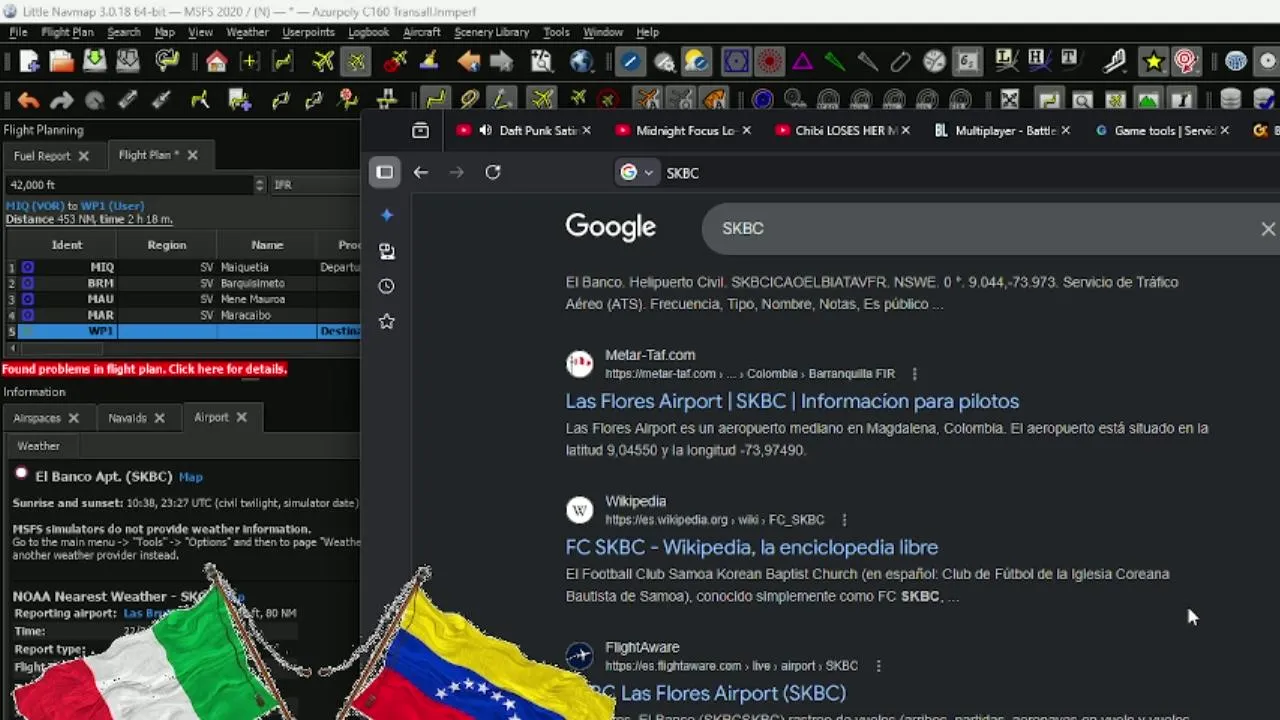Click the paperclip icon in map toolbar

tap(900, 62)
